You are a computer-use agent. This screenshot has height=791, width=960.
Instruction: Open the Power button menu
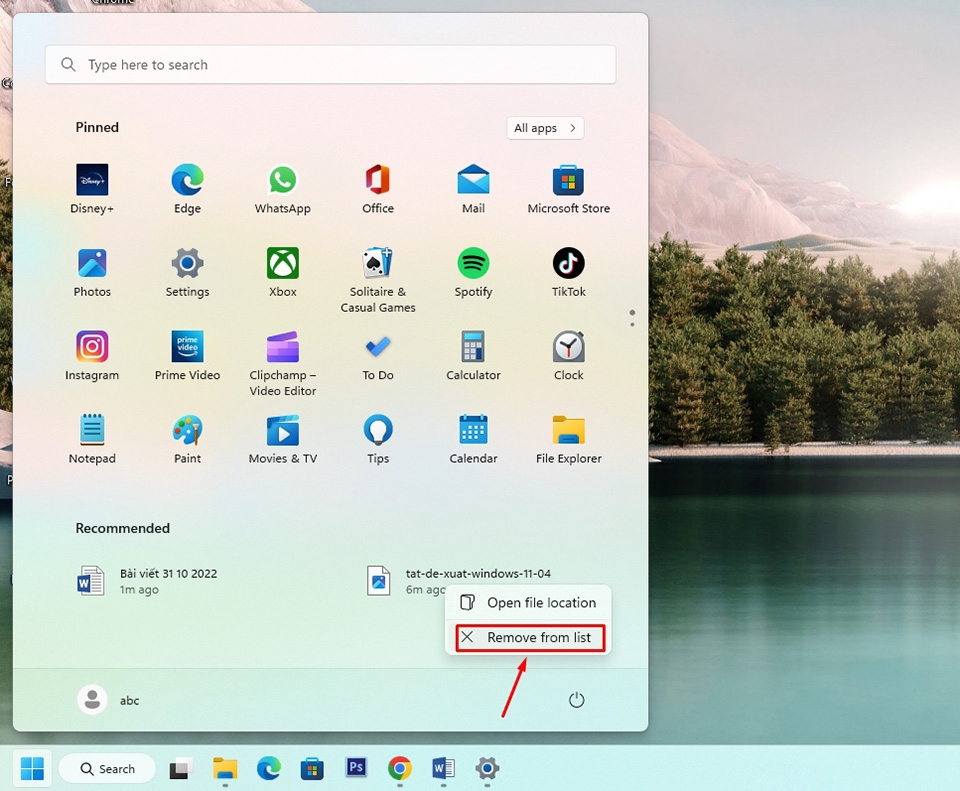point(576,700)
